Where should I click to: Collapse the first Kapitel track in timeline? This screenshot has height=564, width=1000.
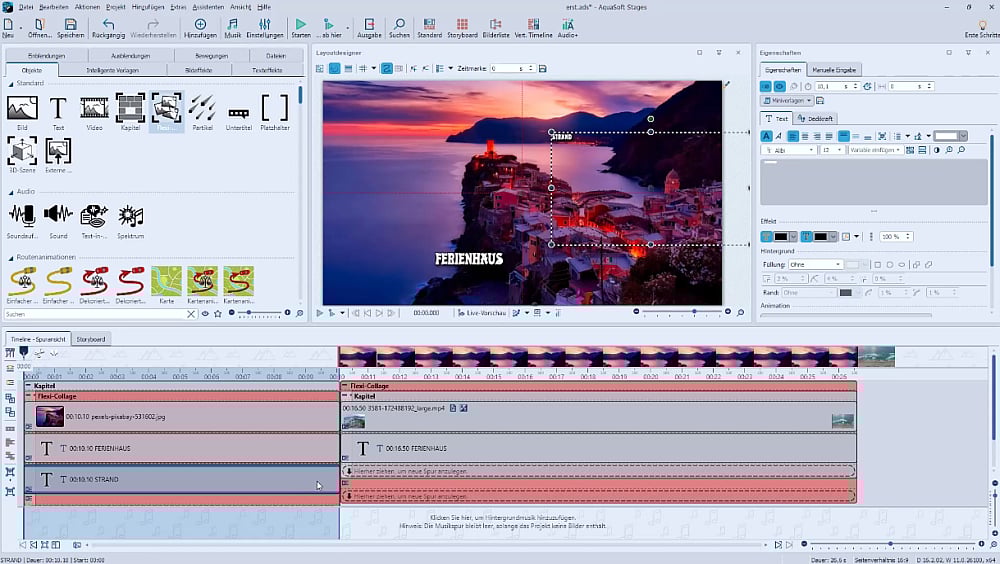point(29,385)
